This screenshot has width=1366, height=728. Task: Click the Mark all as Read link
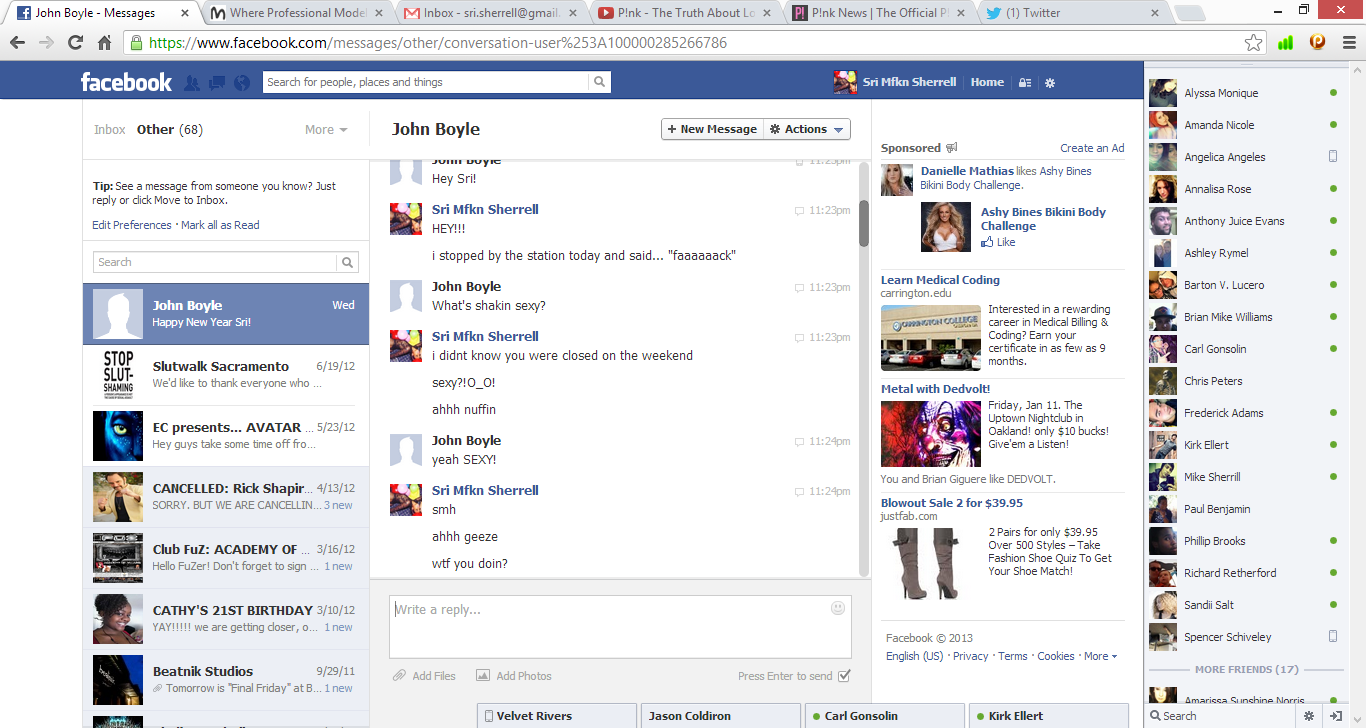click(x=220, y=226)
